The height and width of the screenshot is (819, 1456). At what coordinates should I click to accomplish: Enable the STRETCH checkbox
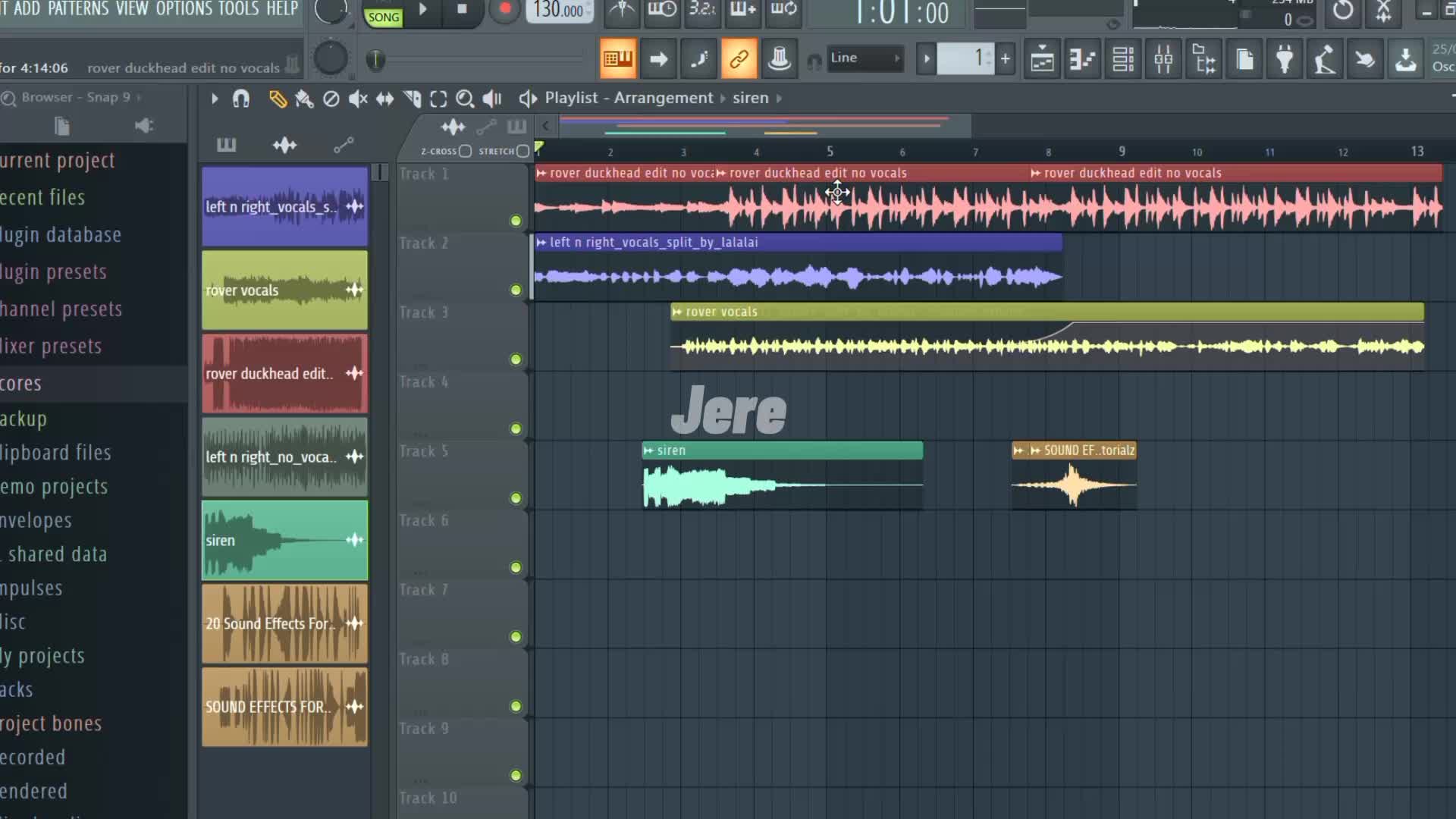522,151
